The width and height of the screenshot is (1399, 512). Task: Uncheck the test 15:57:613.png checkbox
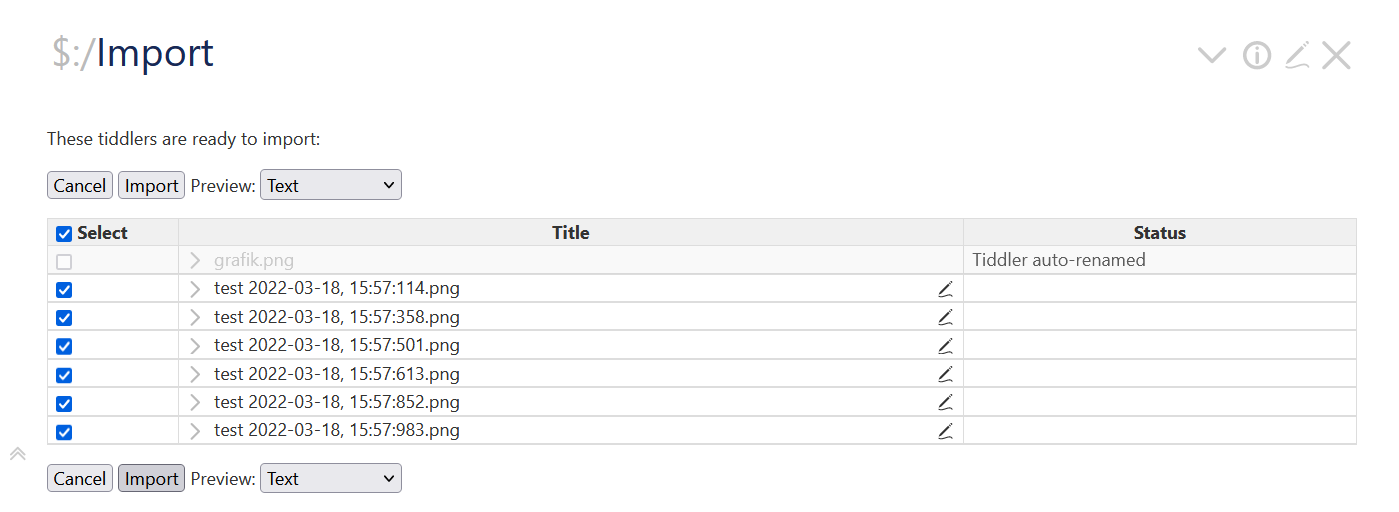click(x=64, y=375)
